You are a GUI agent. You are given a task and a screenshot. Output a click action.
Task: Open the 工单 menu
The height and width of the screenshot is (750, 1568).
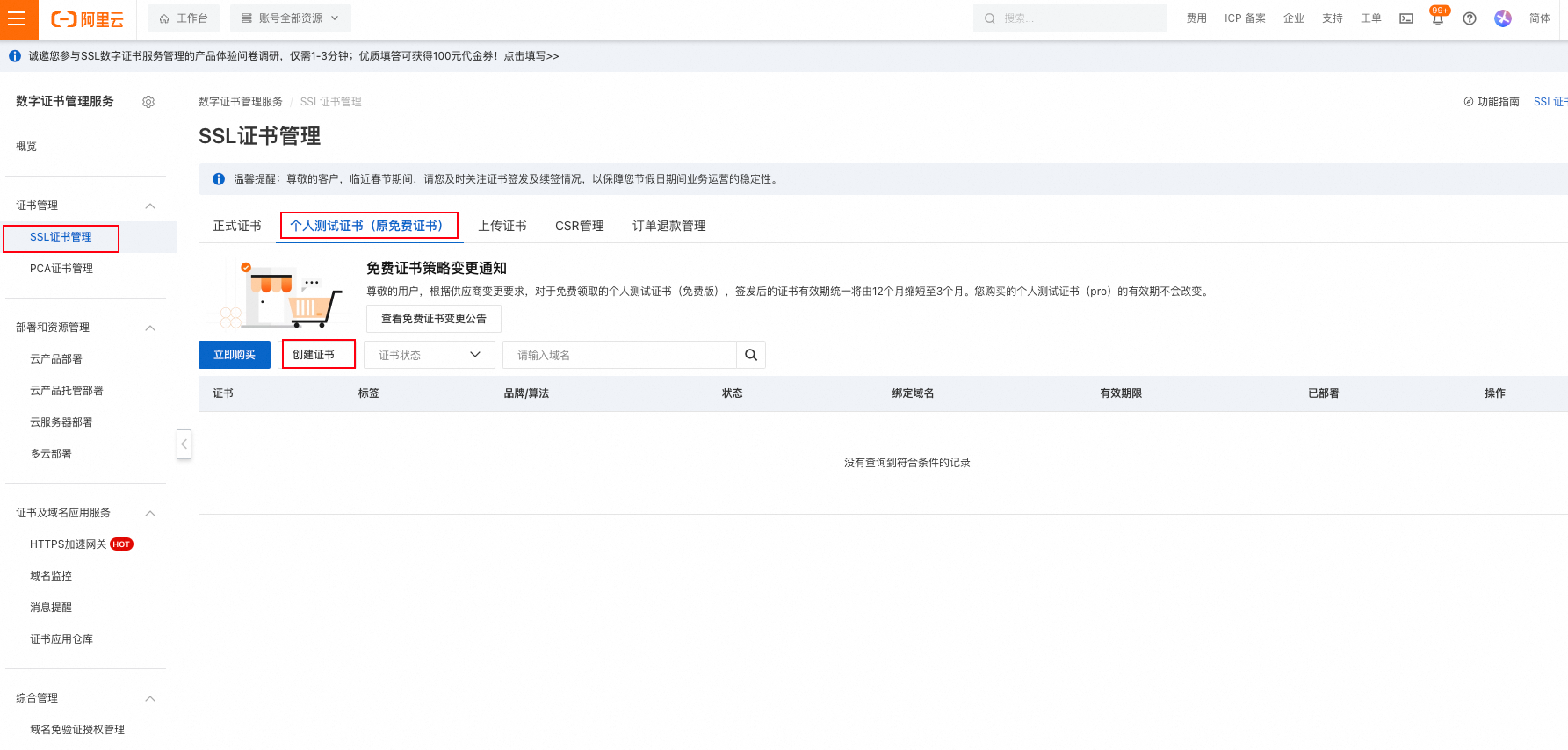tap(1370, 18)
